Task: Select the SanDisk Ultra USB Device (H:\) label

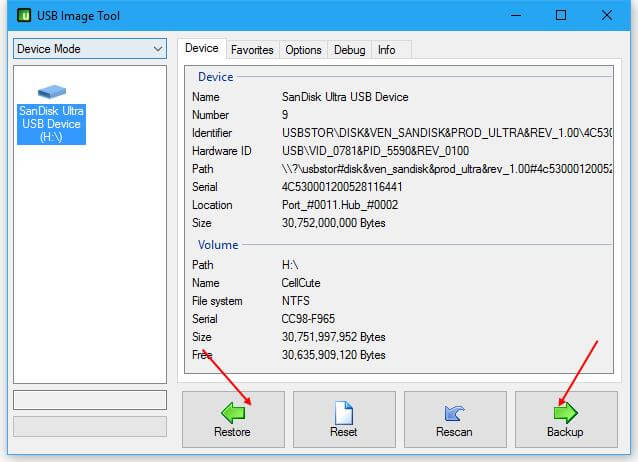Action: click(51, 124)
